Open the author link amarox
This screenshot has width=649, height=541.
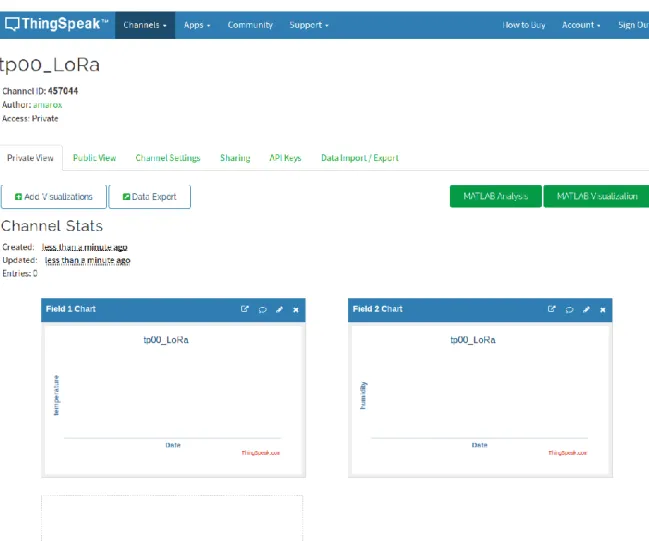point(48,105)
